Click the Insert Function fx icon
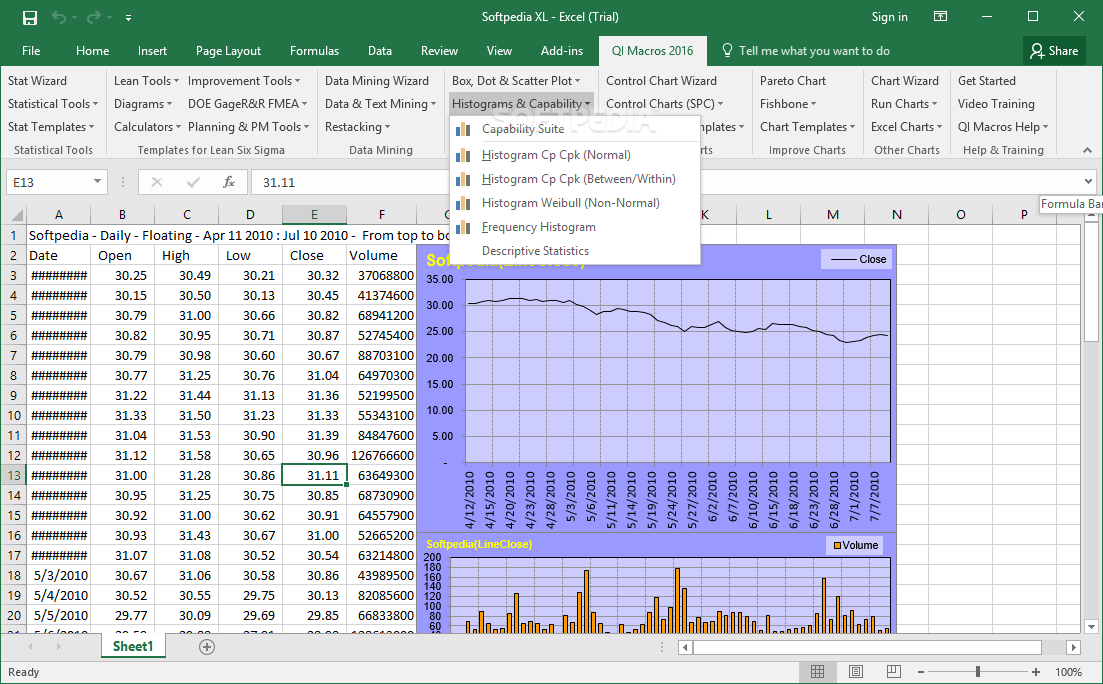Image resolution: width=1103 pixels, height=684 pixels. click(229, 182)
